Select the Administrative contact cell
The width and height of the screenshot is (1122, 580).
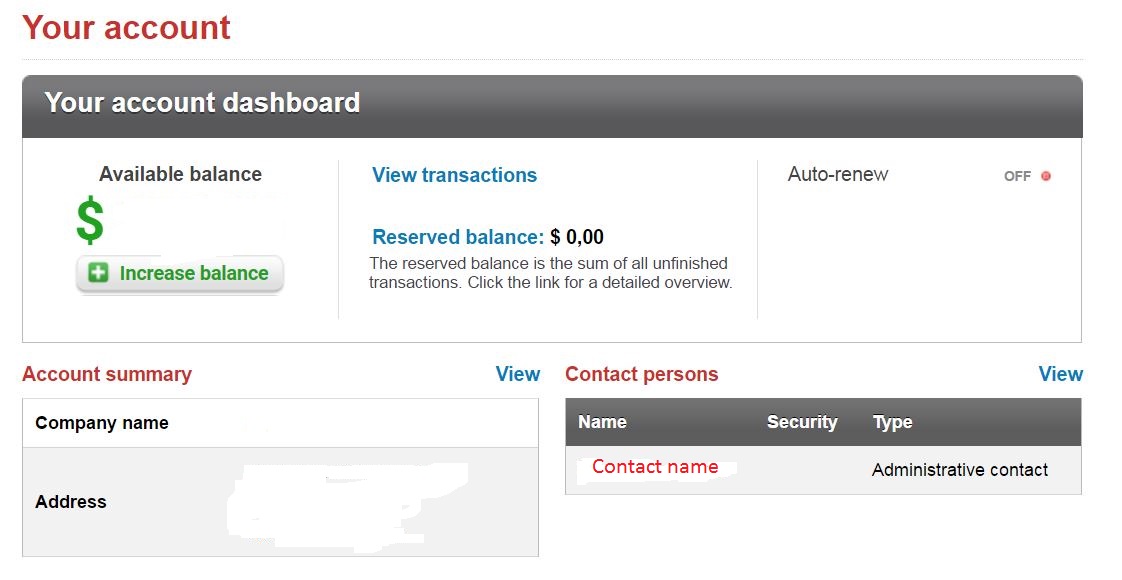click(960, 470)
